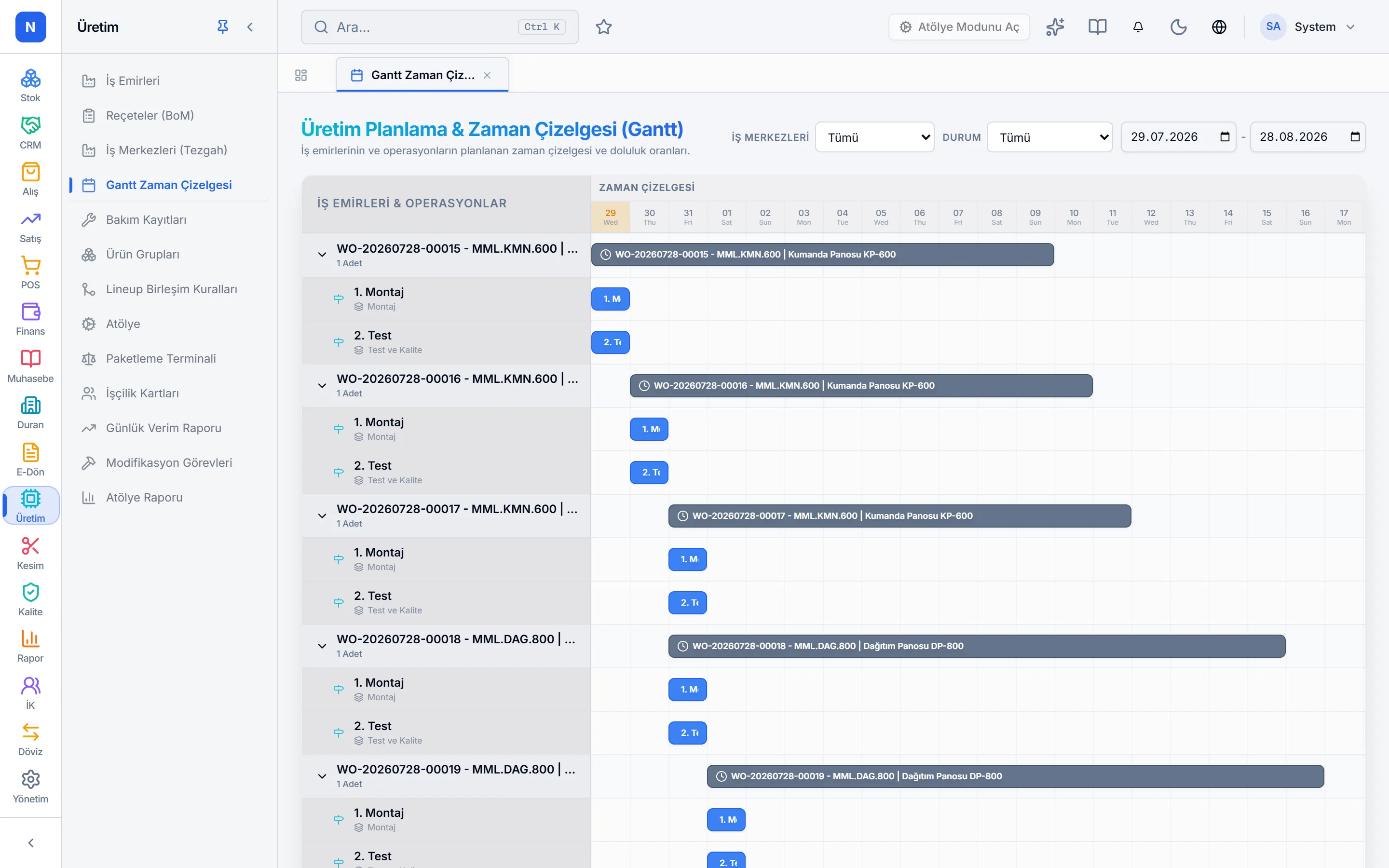Click the notifications bell icon

(x=1138, y=27)
